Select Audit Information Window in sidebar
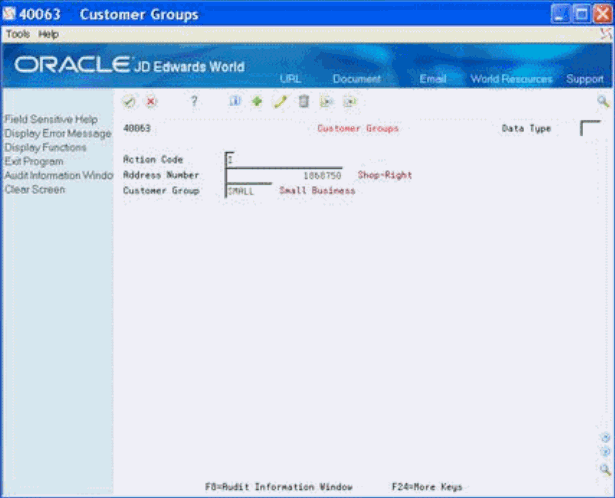 click(x=59, y=175)
